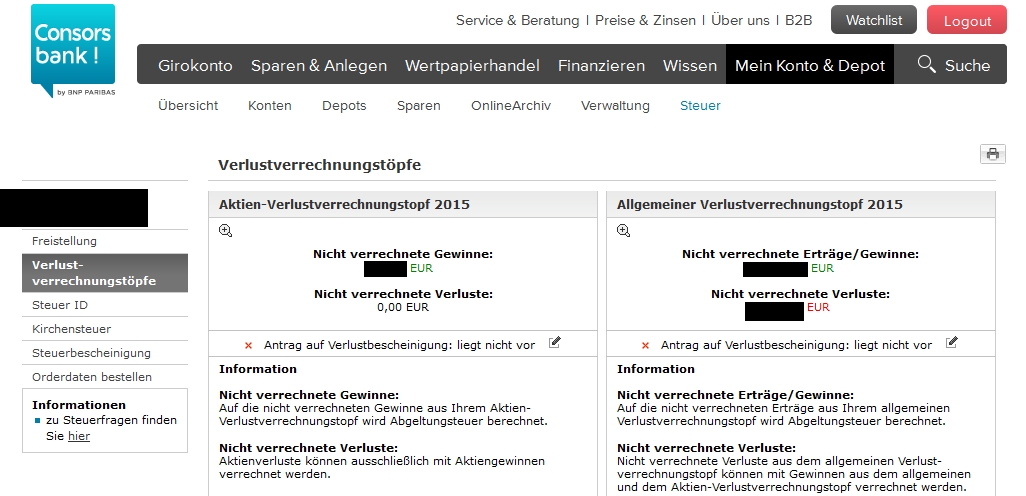Viewport: 1026px width, 496px height.
Task: Select Freistellung in the sidebar
Action: pyautogui.click(x=64, y=241)
